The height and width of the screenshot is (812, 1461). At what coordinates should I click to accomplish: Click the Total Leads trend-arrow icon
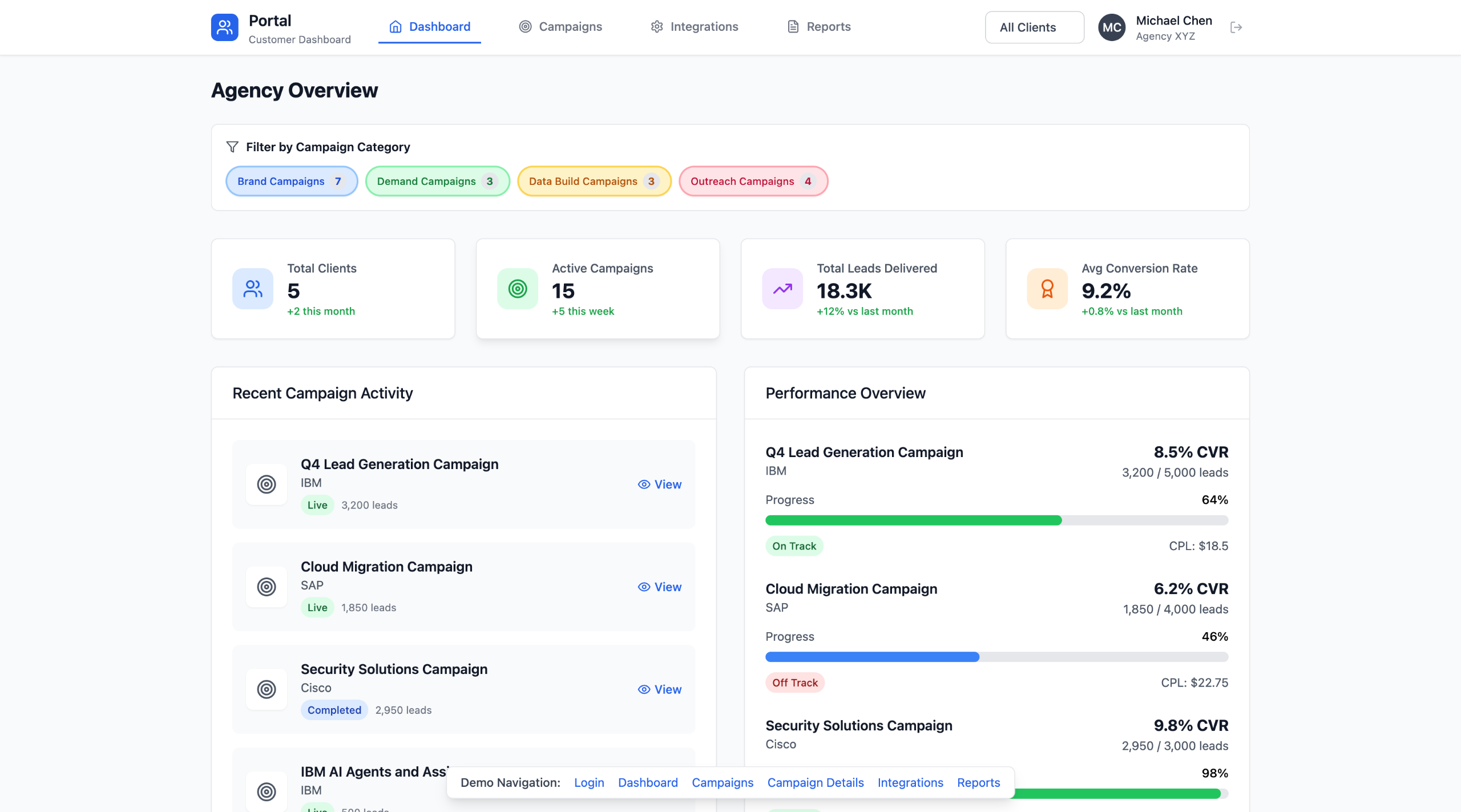click(x=782, y=289)
